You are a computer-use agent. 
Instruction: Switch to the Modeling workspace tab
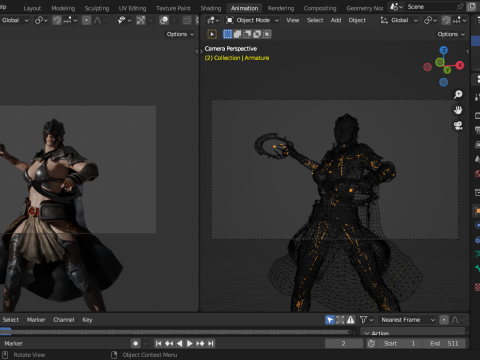pyautogui.click(x=63, y=8)
